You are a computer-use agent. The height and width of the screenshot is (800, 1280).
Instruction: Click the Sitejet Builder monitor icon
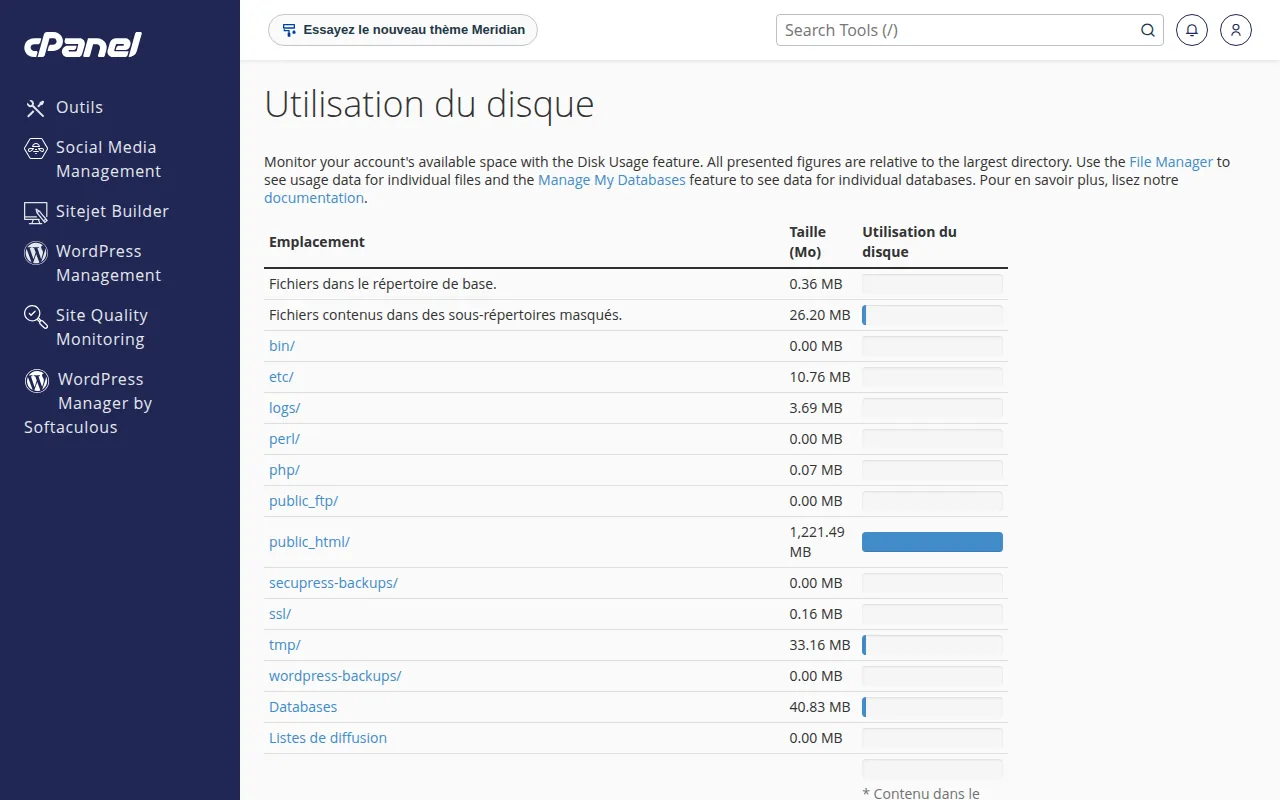click(x=36, y=212)
